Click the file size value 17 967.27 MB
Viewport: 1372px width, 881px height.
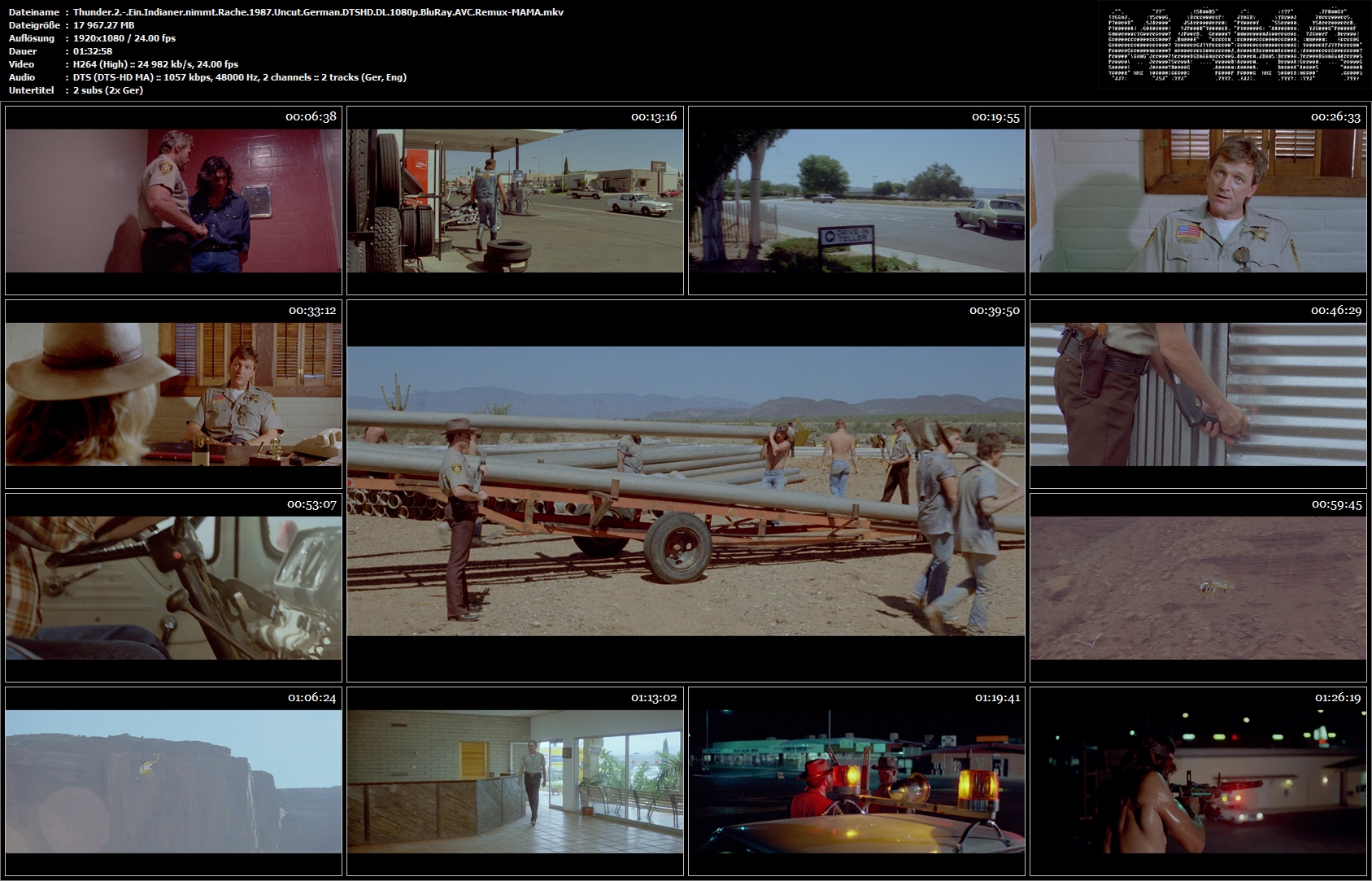pos(103,25)
